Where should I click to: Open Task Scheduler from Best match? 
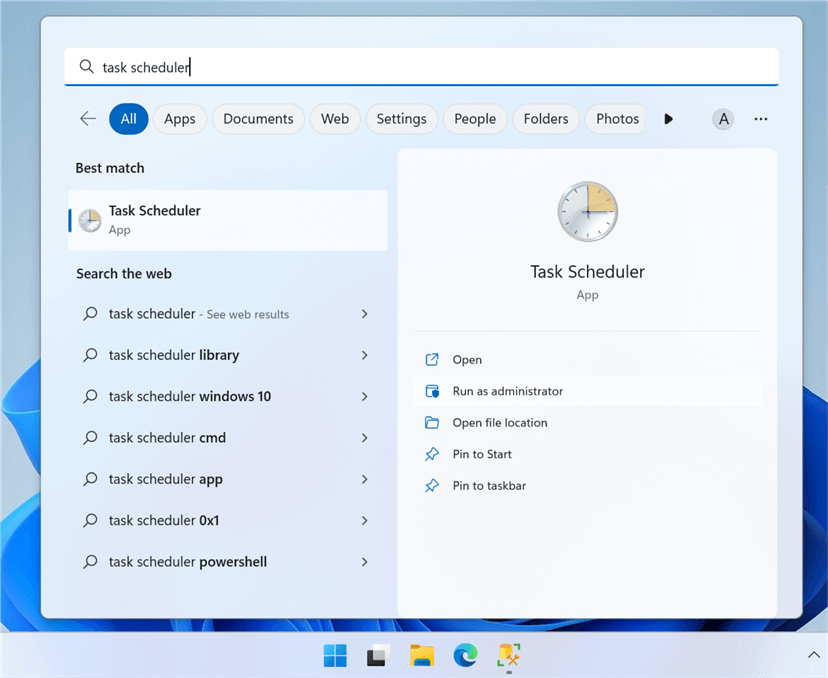pos(227,220)
